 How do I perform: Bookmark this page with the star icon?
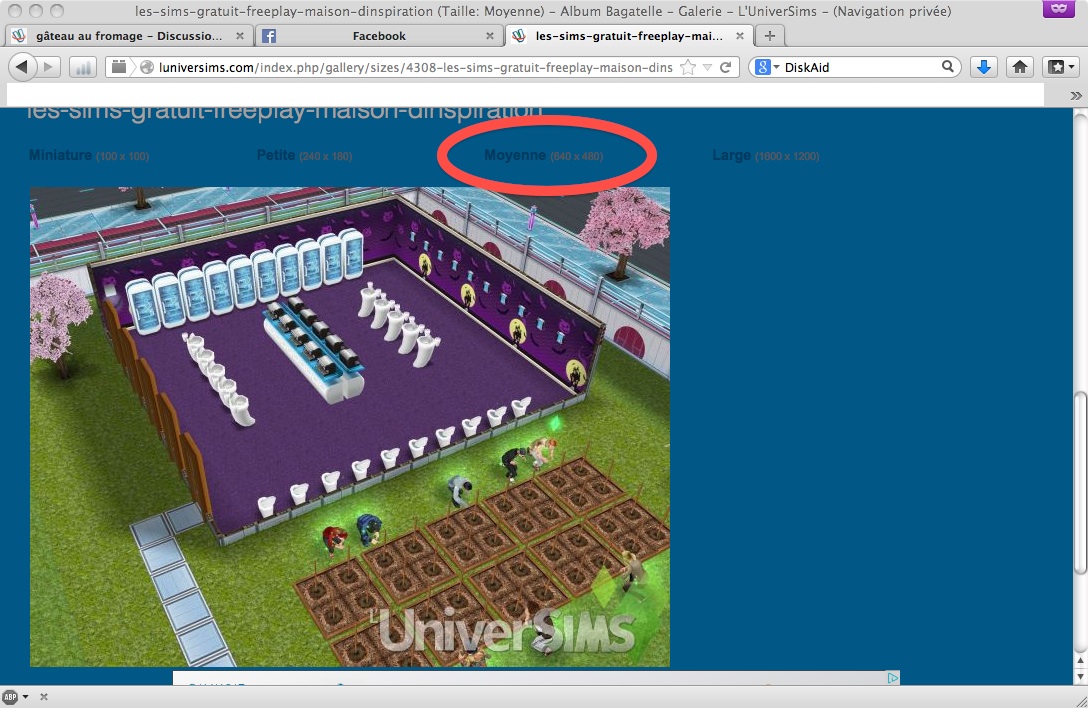pos(688,68)
